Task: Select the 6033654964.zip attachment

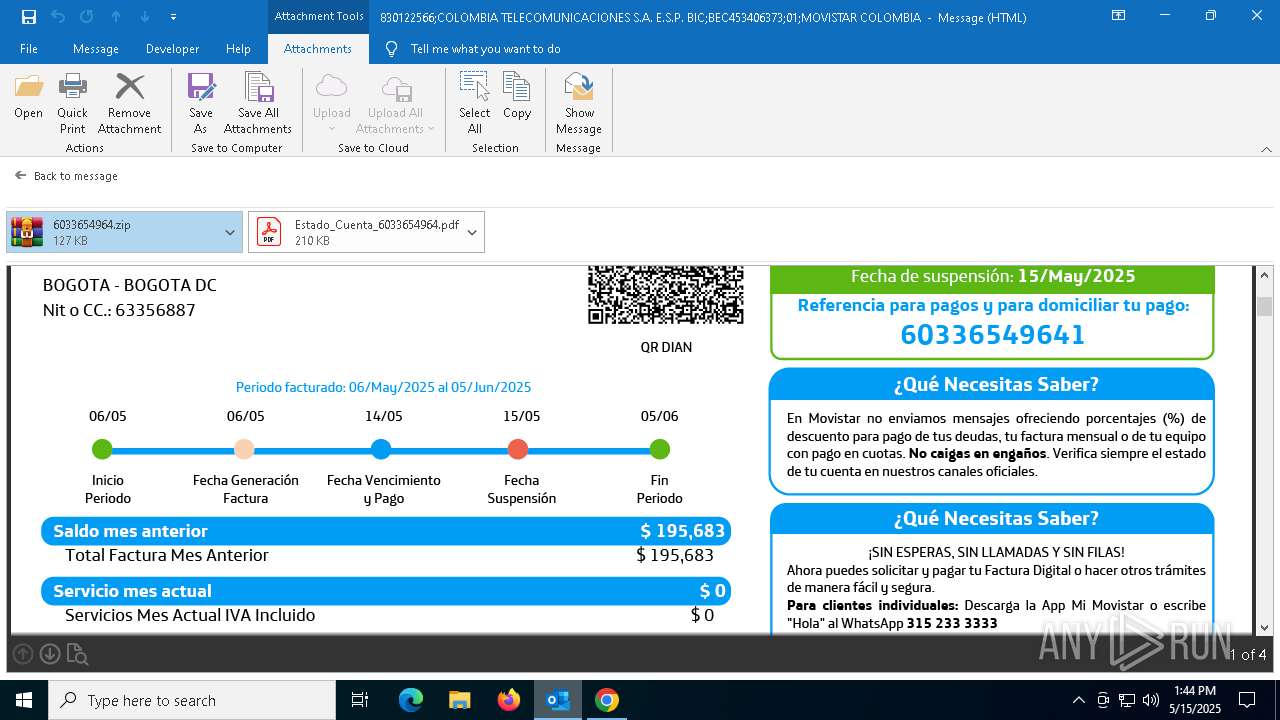Action: (x=113, y=232)
